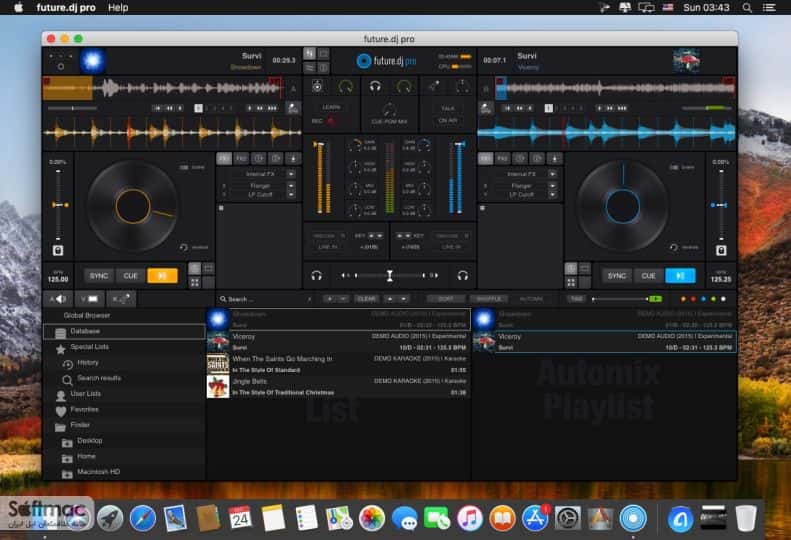Click the left deck CUE button

pyautogui.click(x=131, y=276)
